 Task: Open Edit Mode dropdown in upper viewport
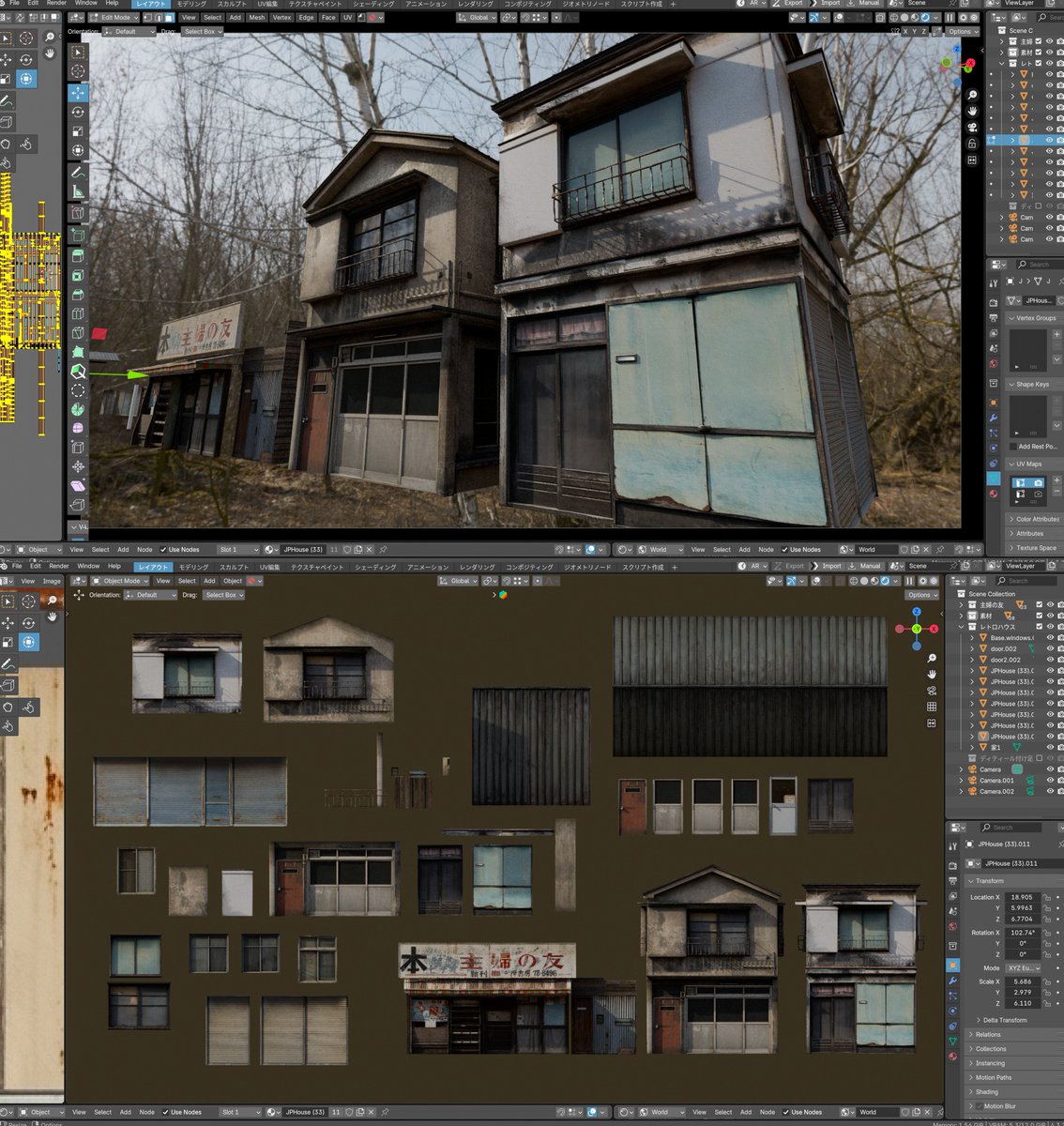pos(114,17)
